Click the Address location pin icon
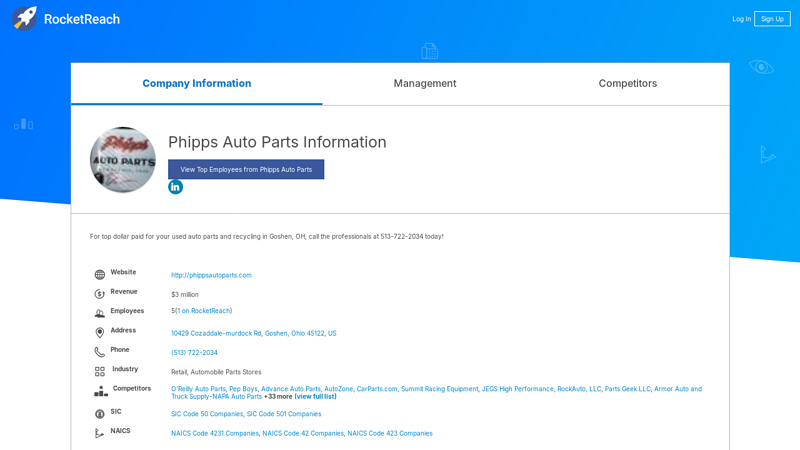Screen dimensions: 800x450 [x=99, y=333]
